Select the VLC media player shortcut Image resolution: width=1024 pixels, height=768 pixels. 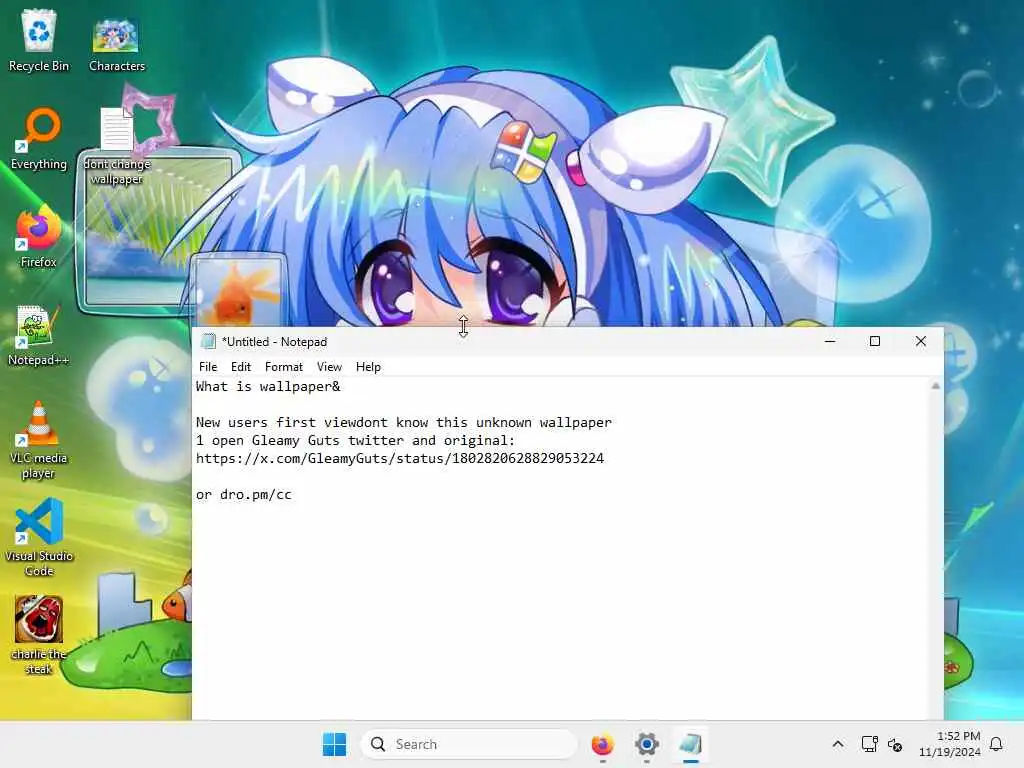pyautogui.click(x=39, y=441)
